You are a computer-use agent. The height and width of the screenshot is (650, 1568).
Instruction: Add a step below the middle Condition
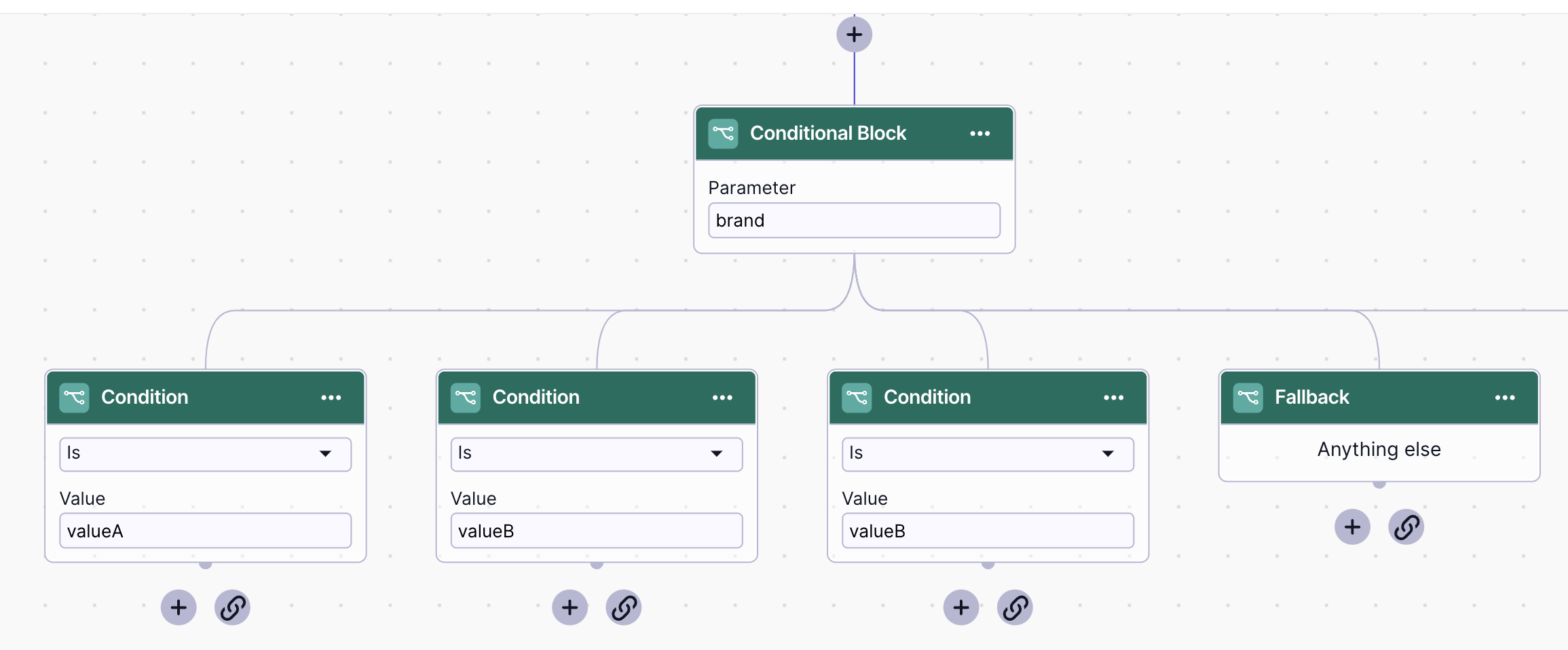tap(570, 607)
